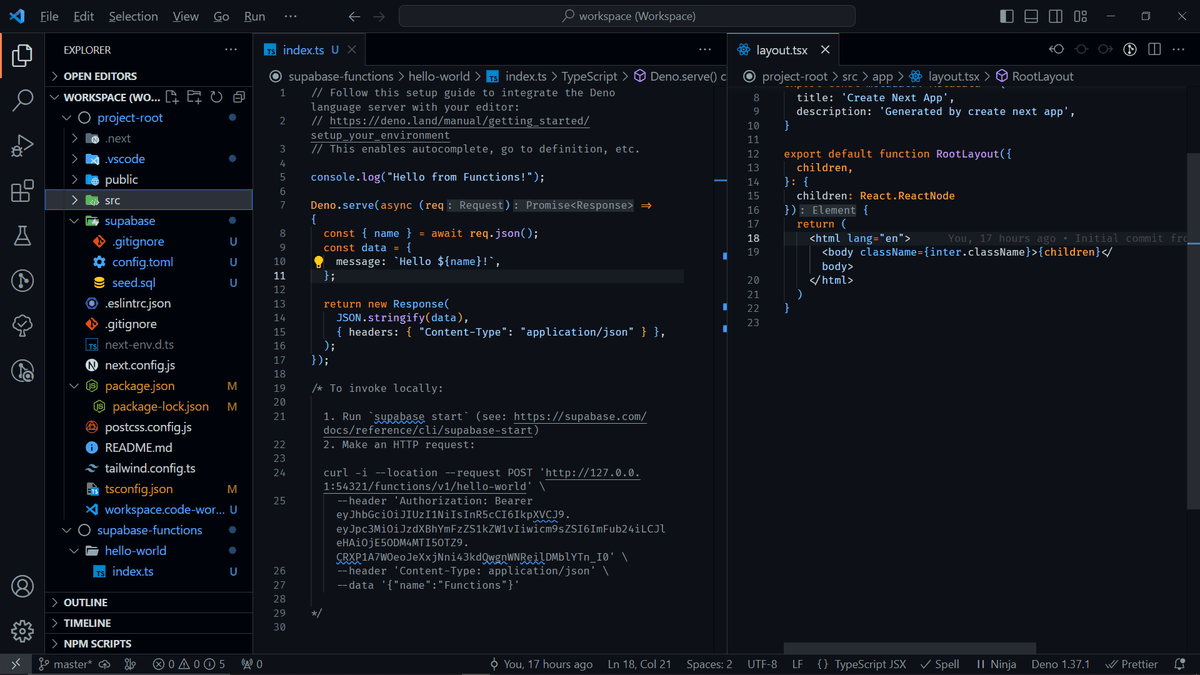Open the Explorer view in activity bar
This screenshot has width=1200, height=675.
pos(22,56)
